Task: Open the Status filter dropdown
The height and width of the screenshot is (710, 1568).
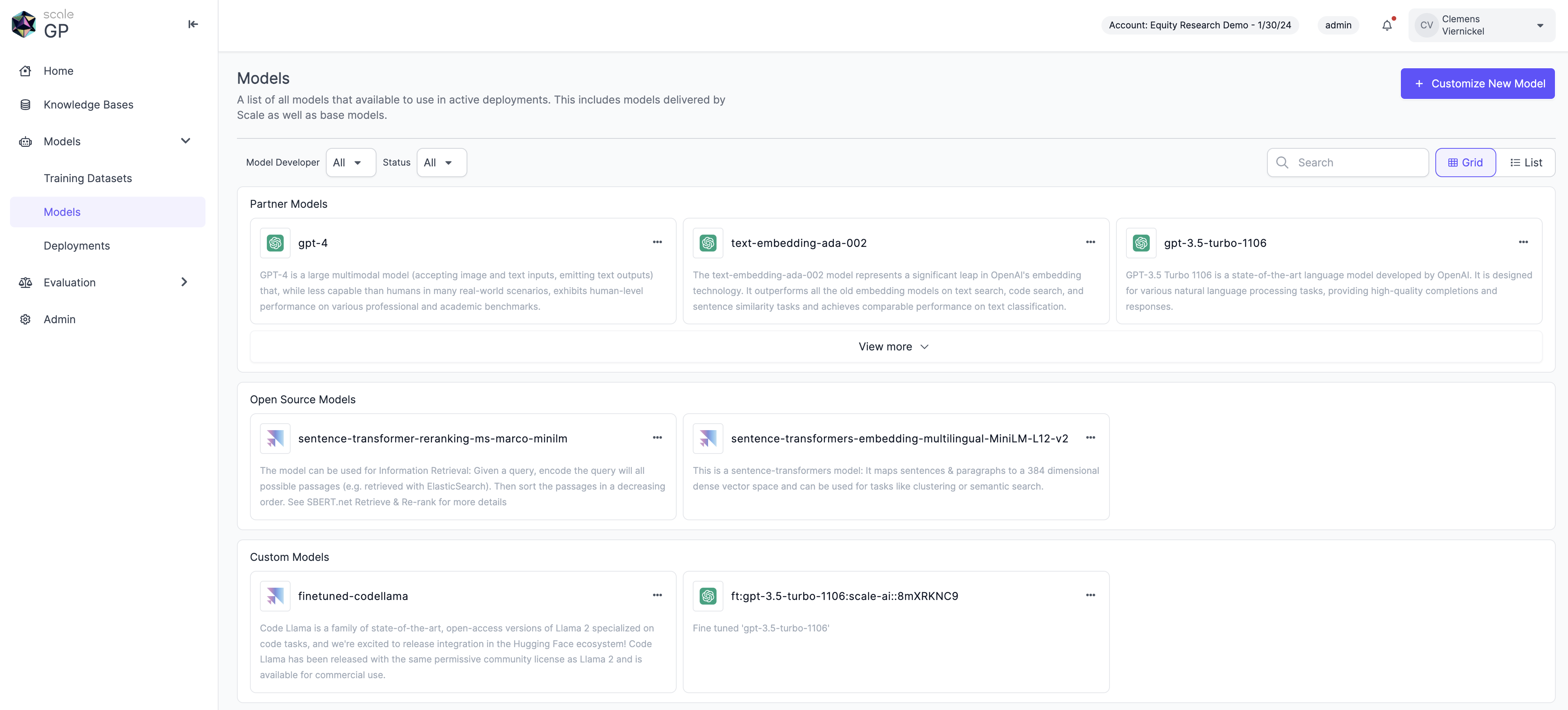Action: click(441, 163)
